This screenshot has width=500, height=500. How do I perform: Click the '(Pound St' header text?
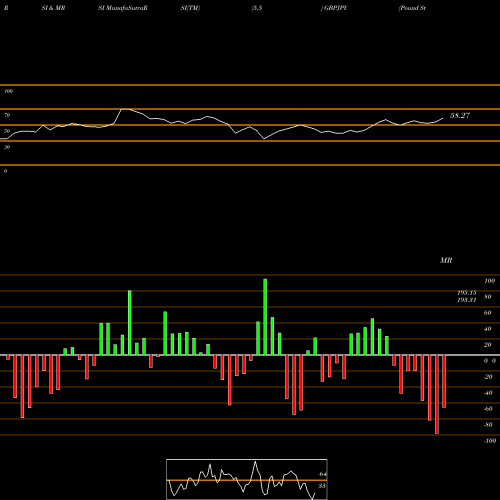[x=412, y=8]
